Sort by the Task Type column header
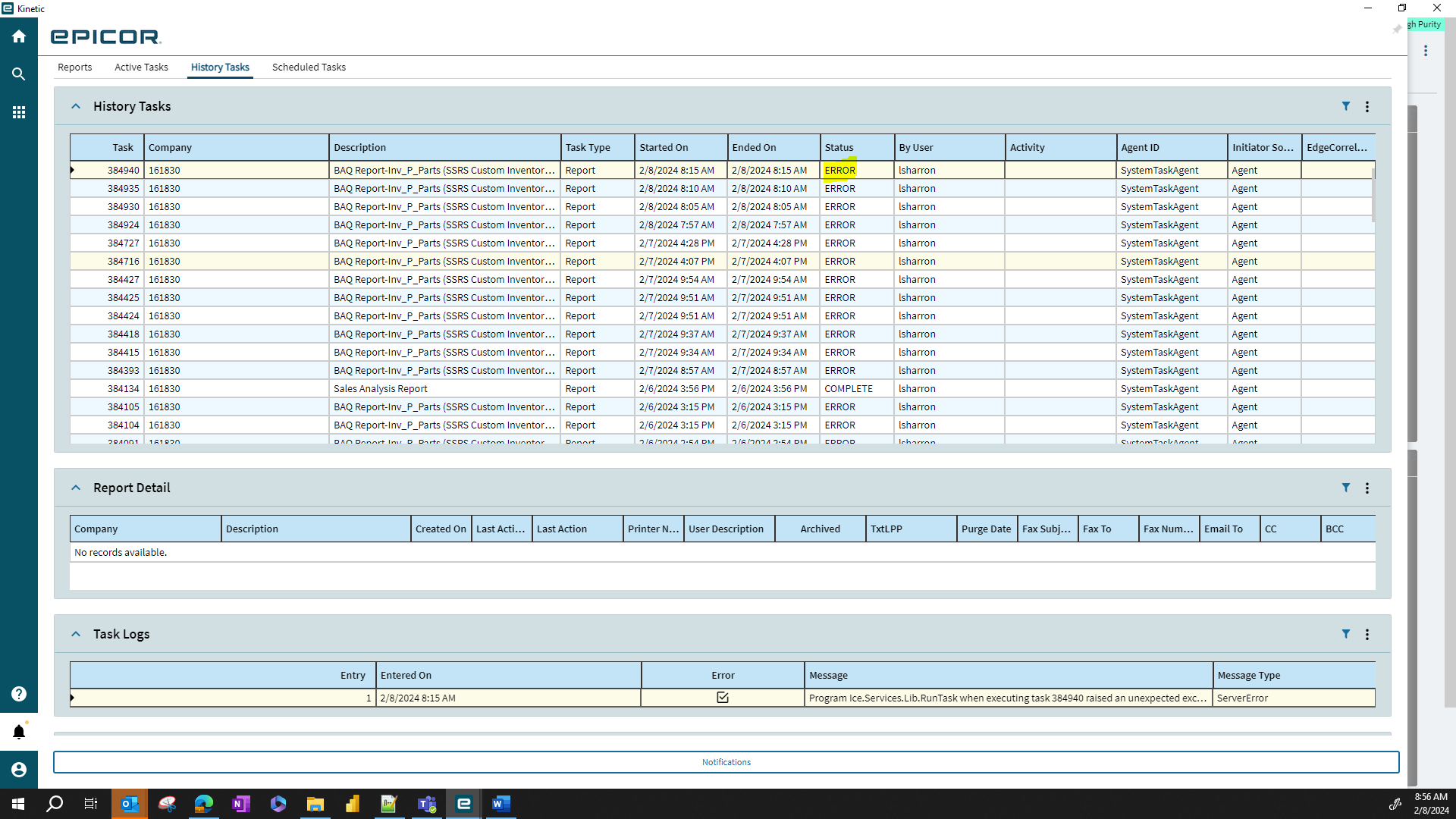Viewport: 1456px width, 819px height. tap(597, 147)
